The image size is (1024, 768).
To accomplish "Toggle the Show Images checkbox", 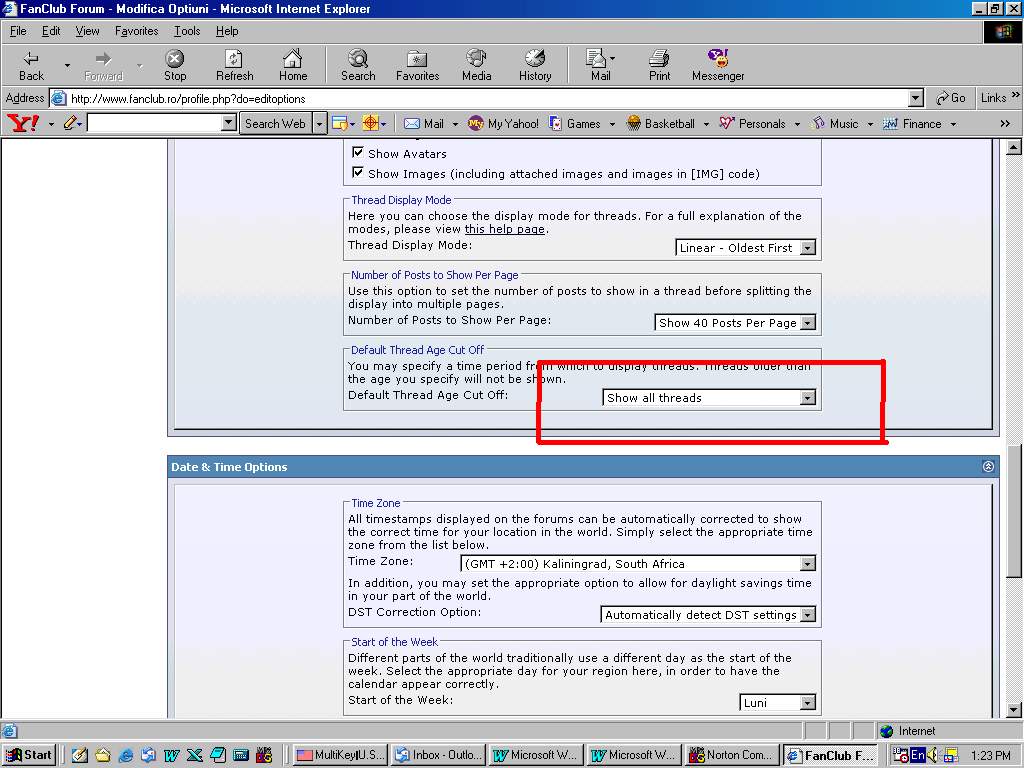I will tap(357, 172).
